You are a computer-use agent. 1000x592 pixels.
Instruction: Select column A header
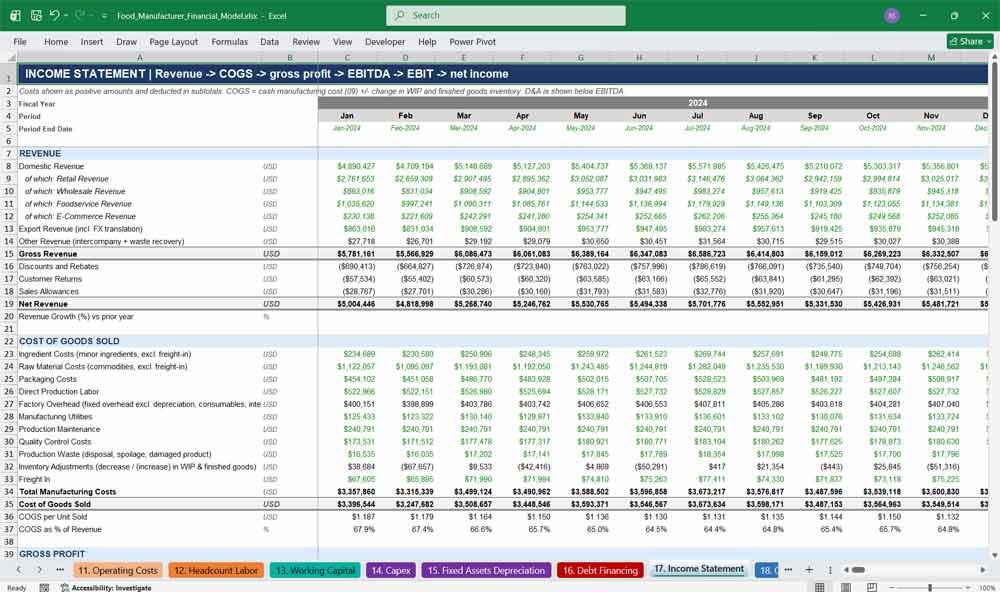[140, 57]
